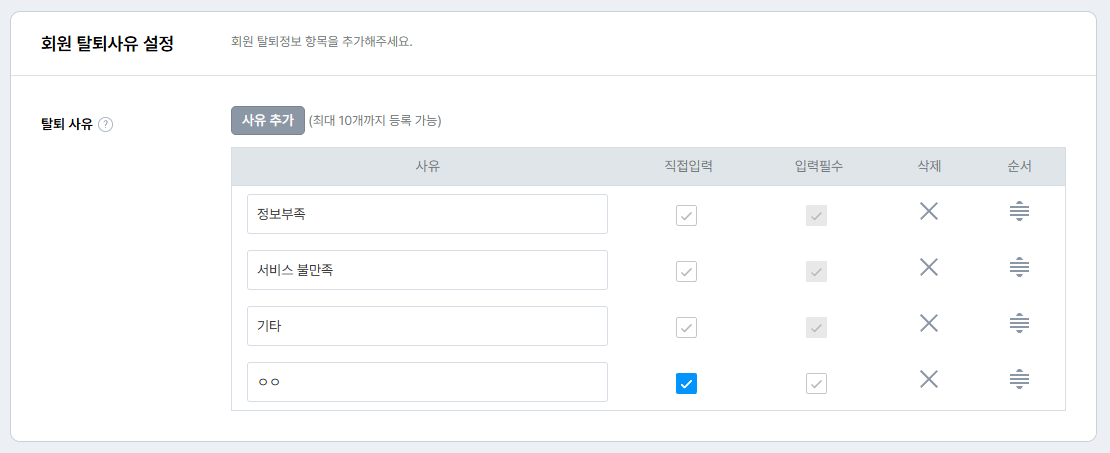Click the reorder handle for ㅇㅇ row
This screenshot has height=453, width=1110.
click(x=1020, y=379)
